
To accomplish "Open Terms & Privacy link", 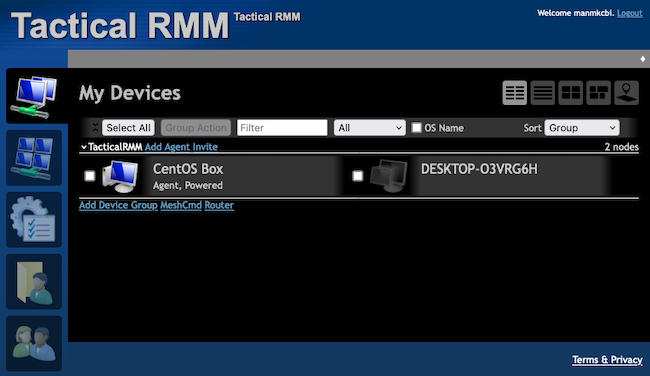I will pos(607,360).
